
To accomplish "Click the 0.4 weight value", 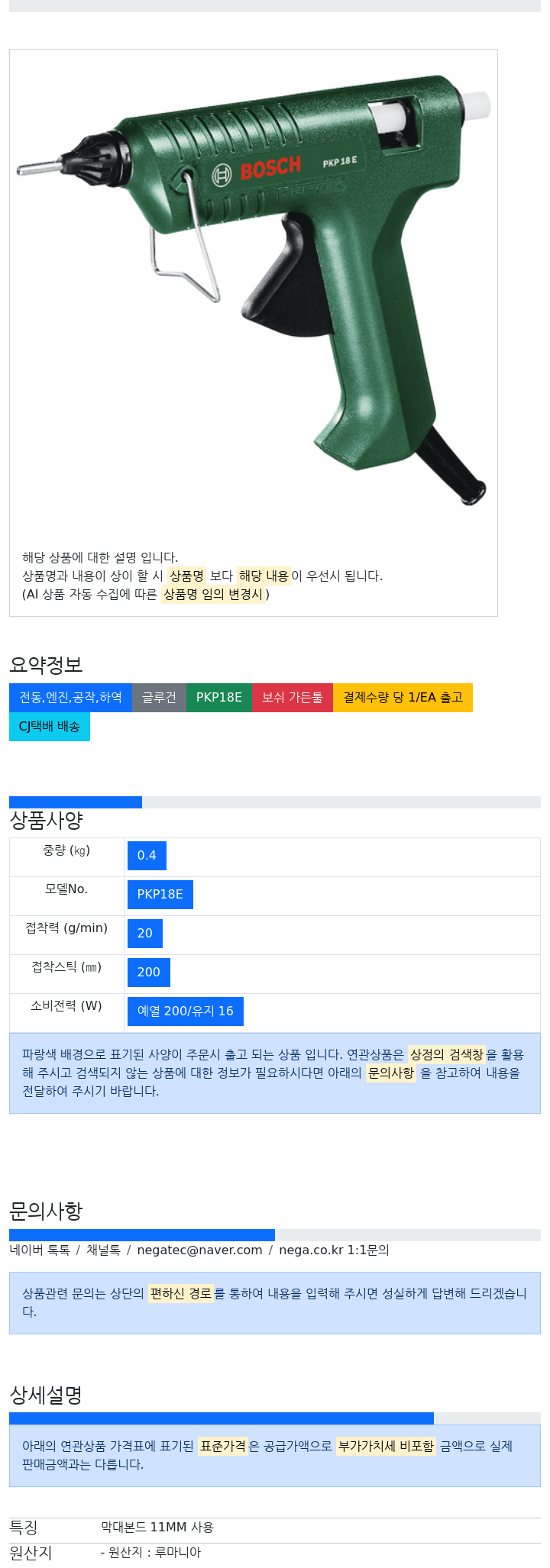I will 147,856.
